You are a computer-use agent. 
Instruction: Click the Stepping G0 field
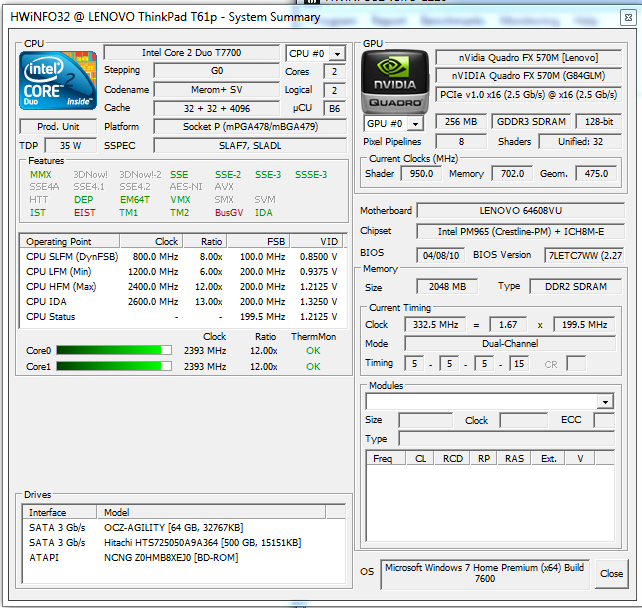217,71
